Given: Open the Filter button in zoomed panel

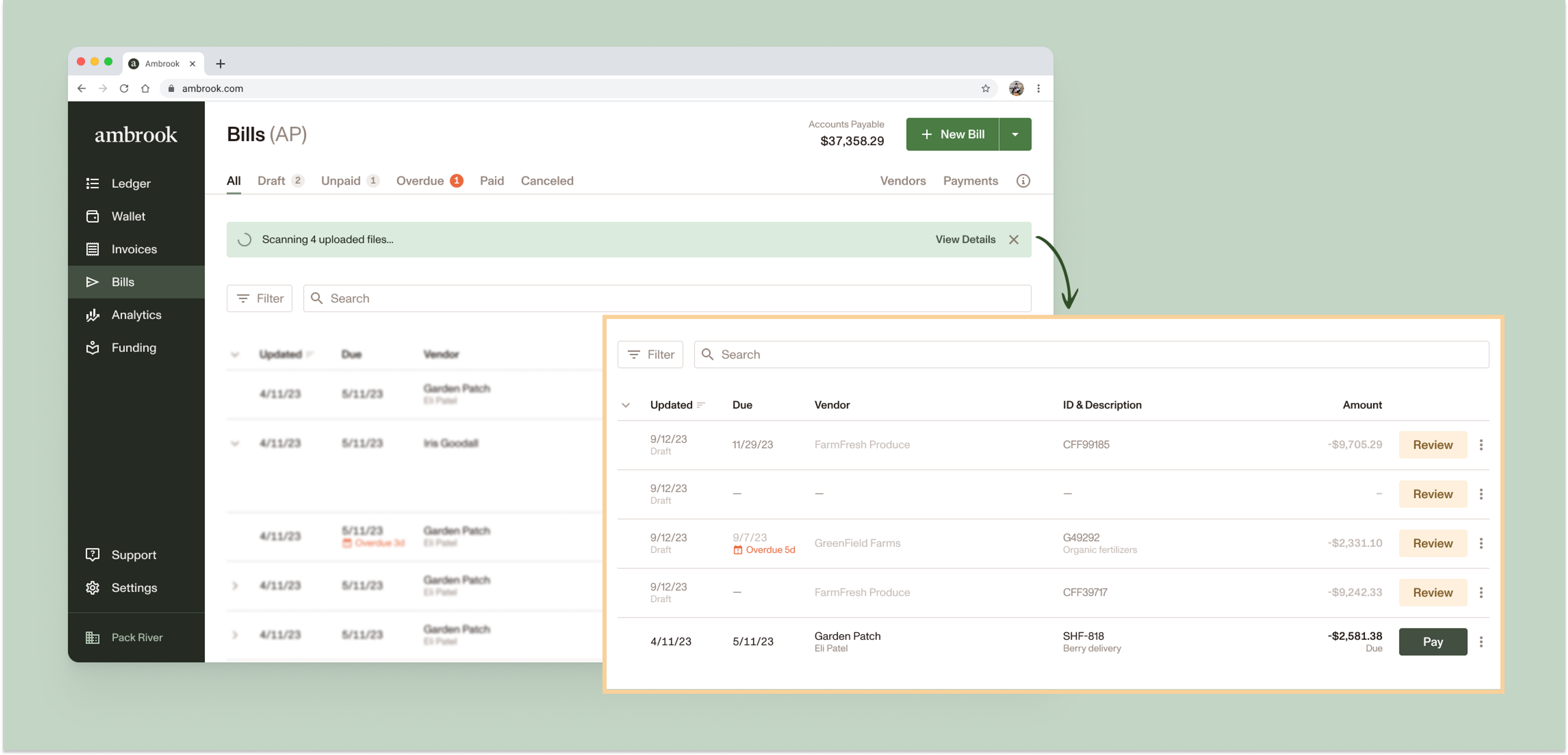Looking at the screenshot, I should tap(650, 354).
